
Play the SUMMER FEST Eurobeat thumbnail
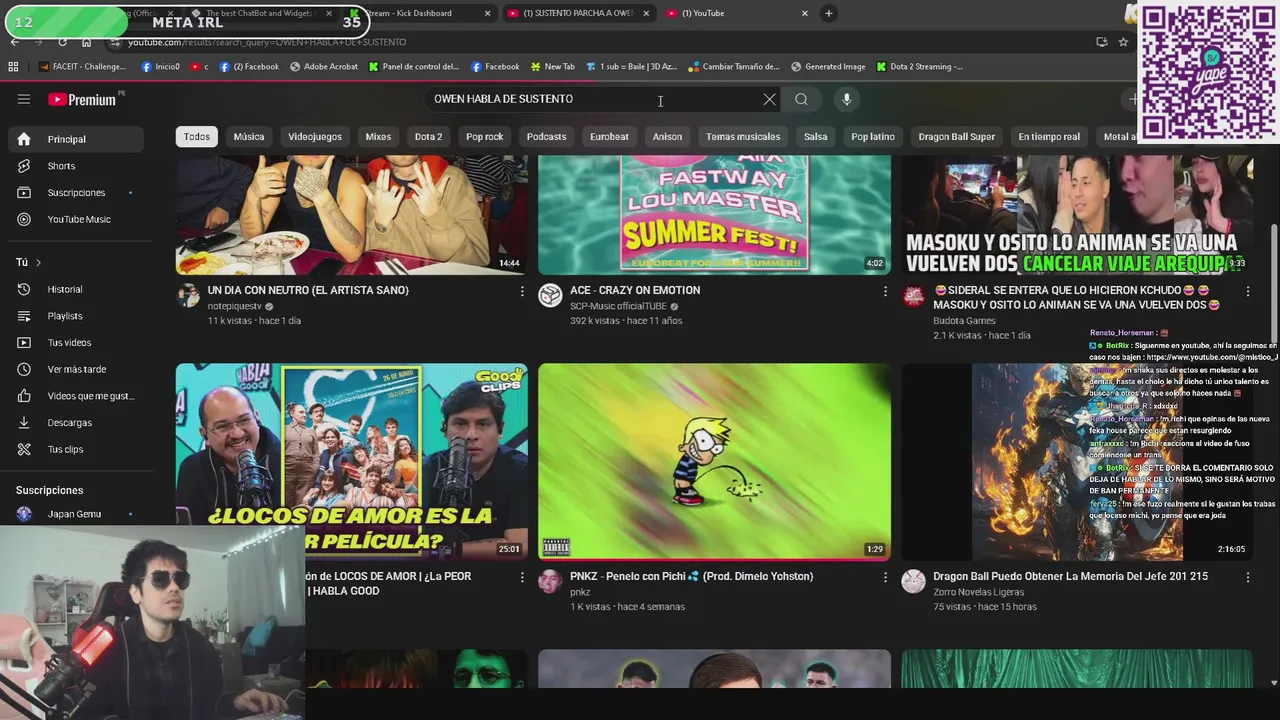click(x=714, y=214)
